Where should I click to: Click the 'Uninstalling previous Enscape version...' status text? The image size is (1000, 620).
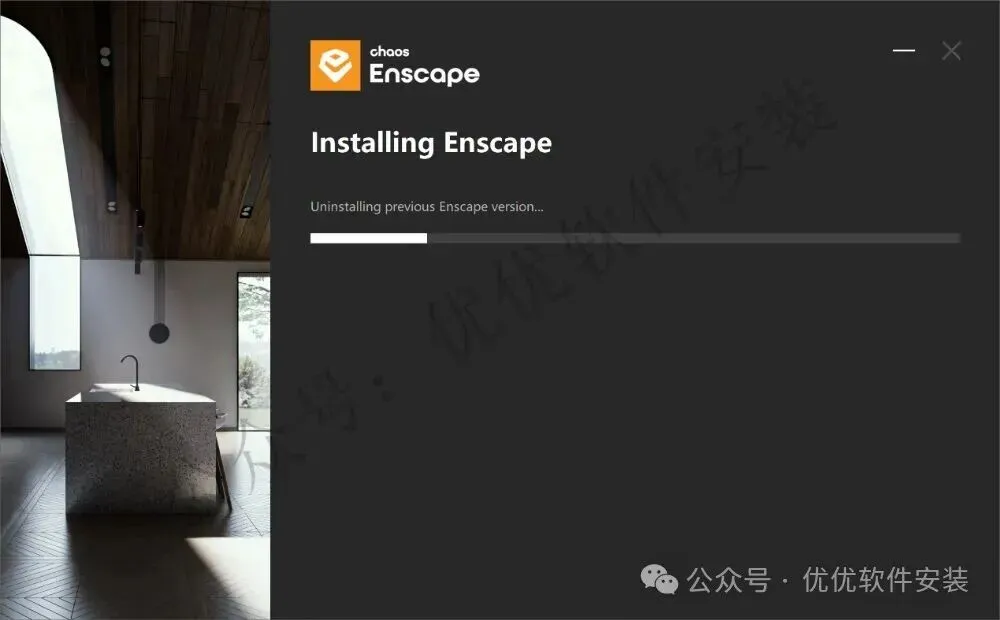coord(427,207)
